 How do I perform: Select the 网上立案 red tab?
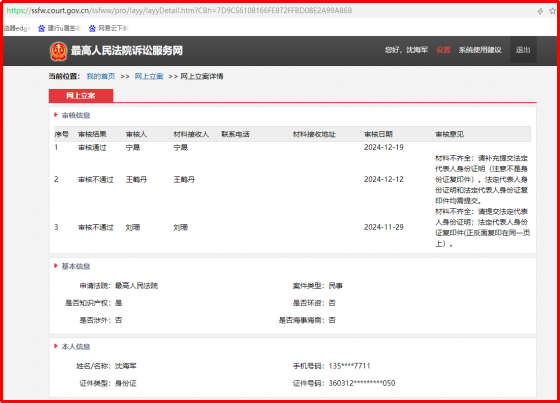81,95
